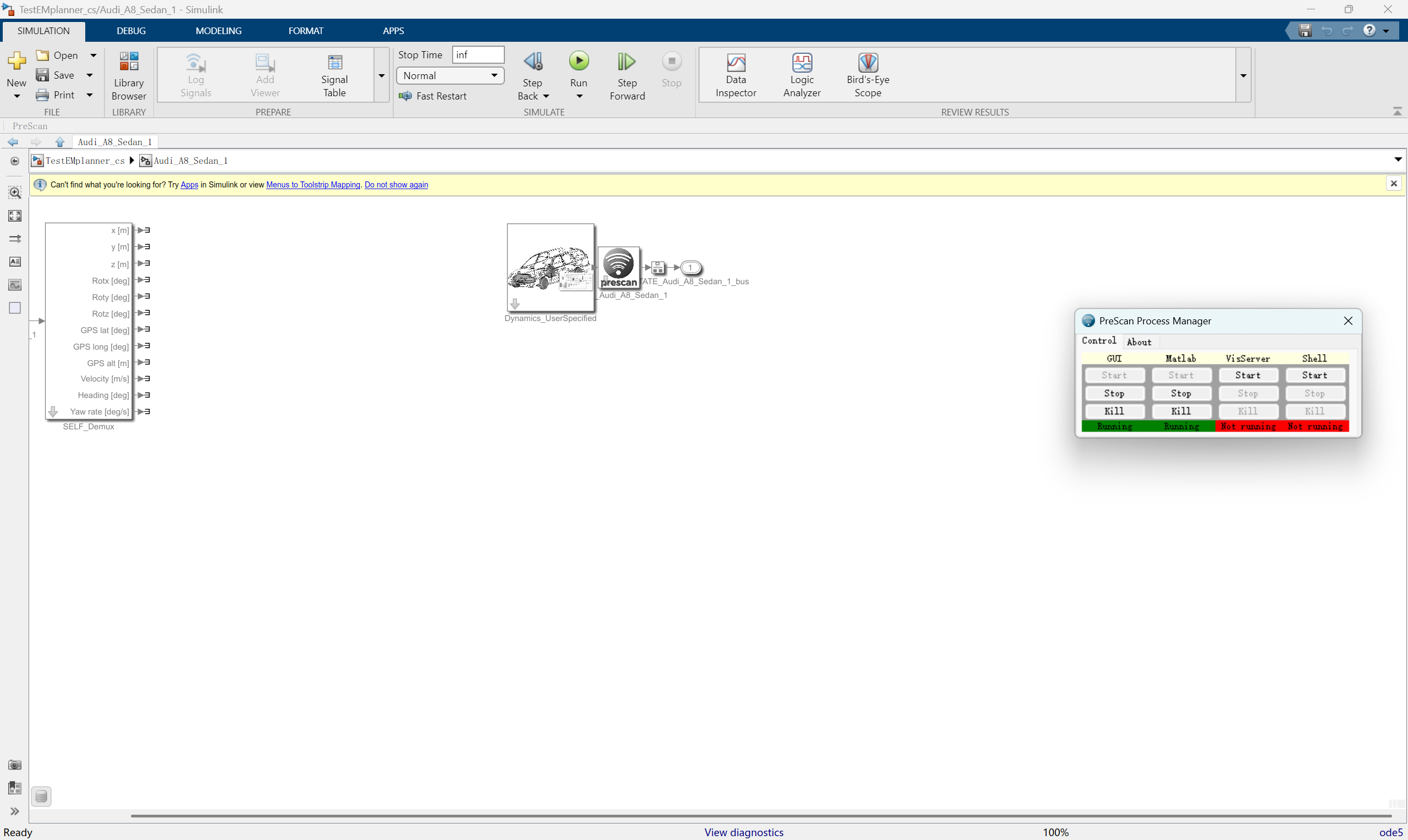Expand the Review Results gallery arrow
Viewport: 1408px width, 840px height.
click(1243, 75)
